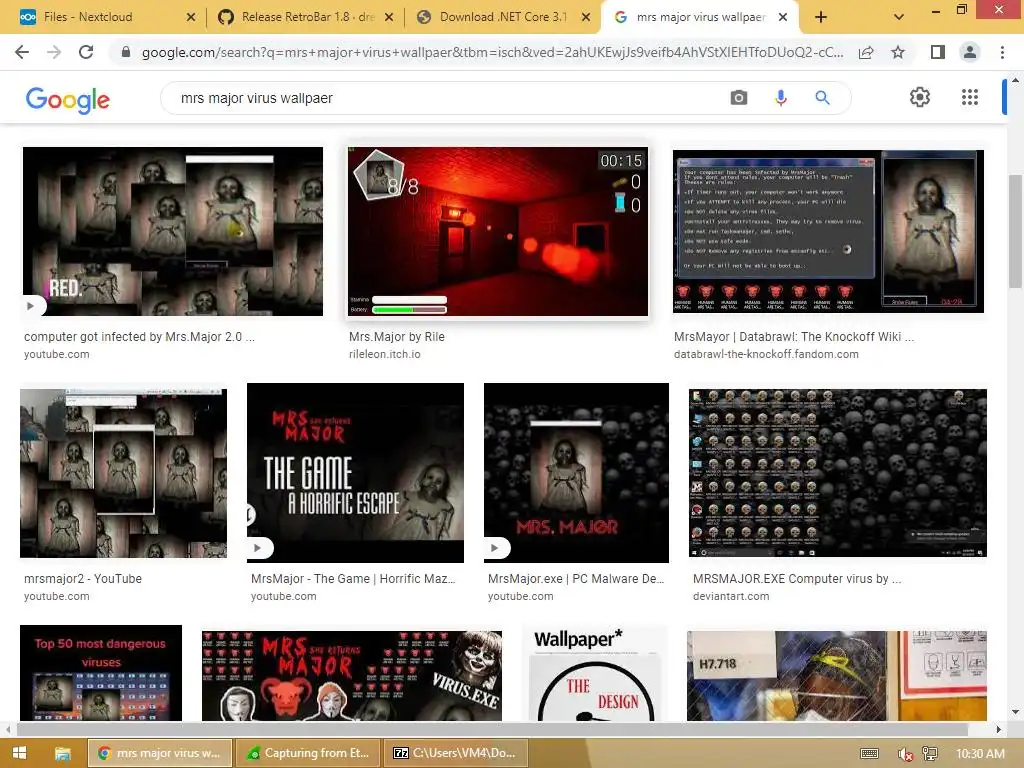Switch to Download .NET Core 3.1 tab

pyautogui.click(x=503, y=17)
